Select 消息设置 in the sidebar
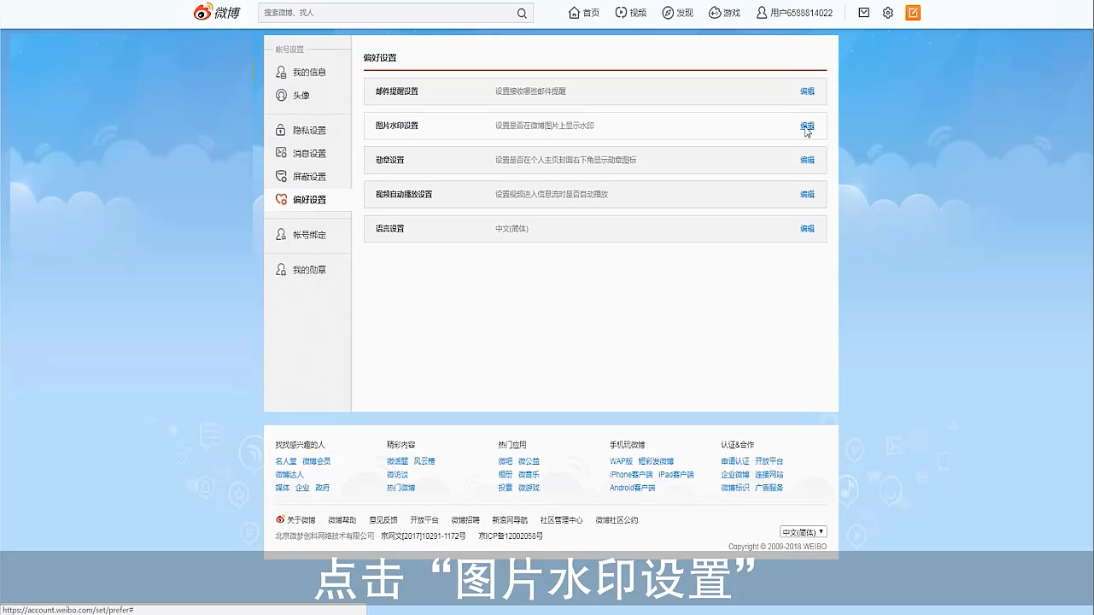 (x=309, y=154)
